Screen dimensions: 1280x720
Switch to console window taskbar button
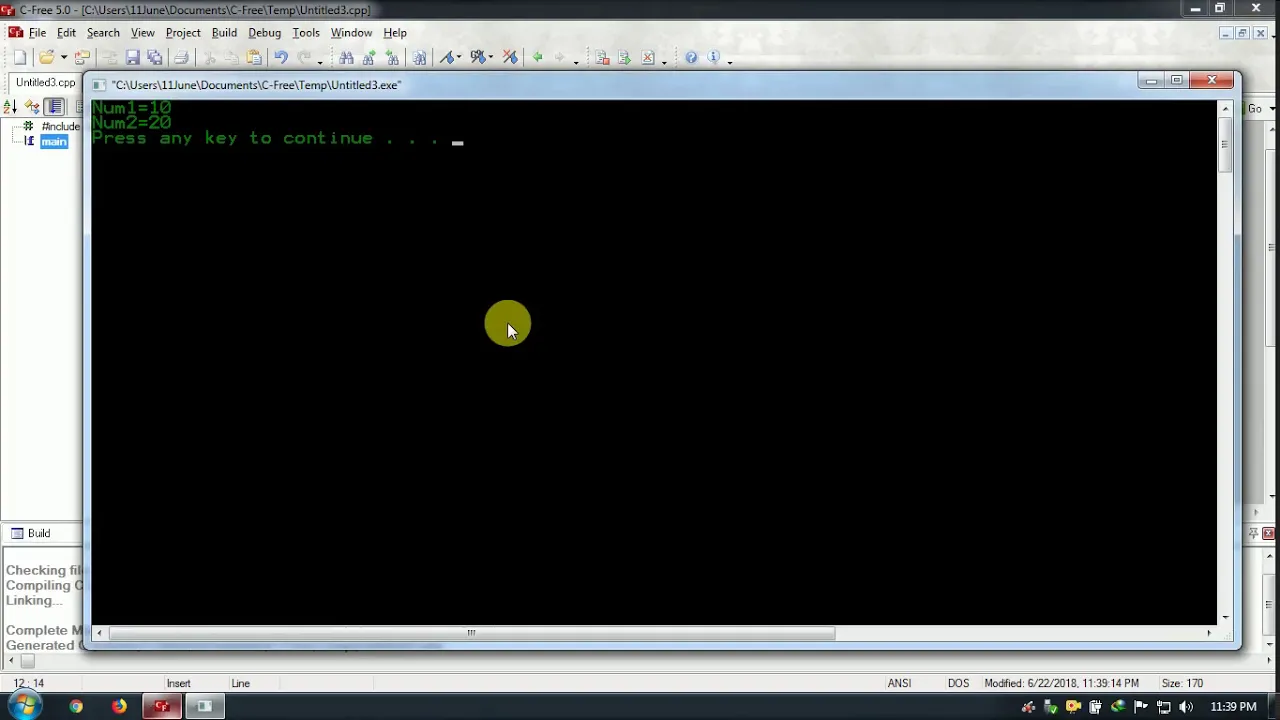click(204, 707)
